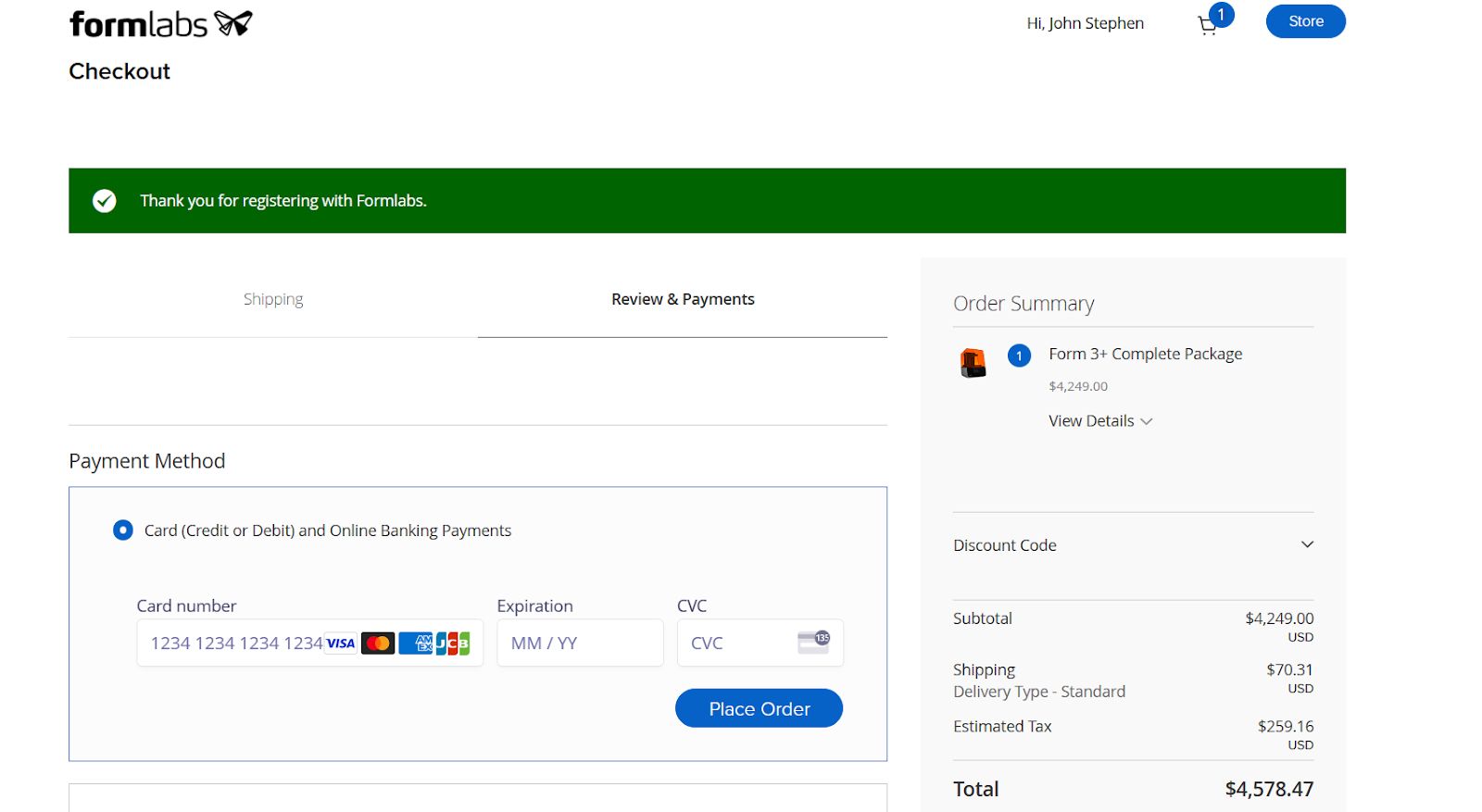Click the Payment Method heading
The image size is (1482, 812).
point(147,461)
